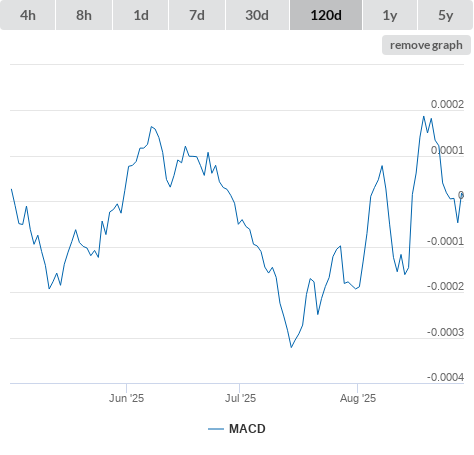This screenshot has height=455, width=474.
Task: View the 5y time range
Action: [445, 15]
